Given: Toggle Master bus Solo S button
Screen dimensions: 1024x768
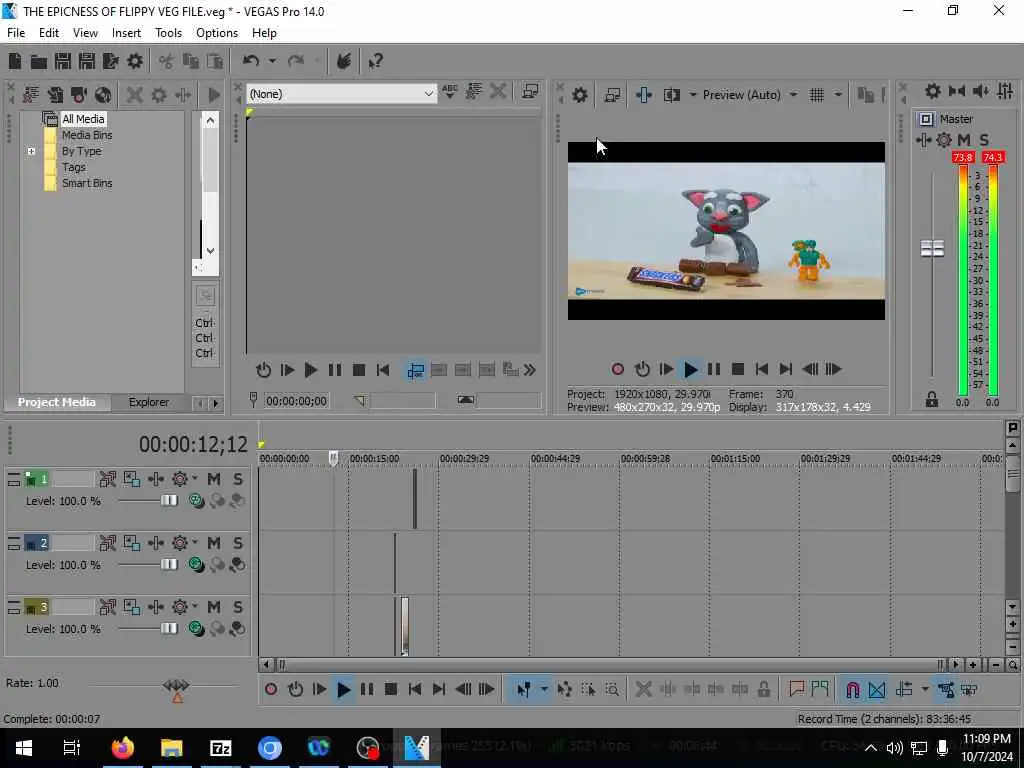Looking at the screenshot, I should (x=984, y=140).
